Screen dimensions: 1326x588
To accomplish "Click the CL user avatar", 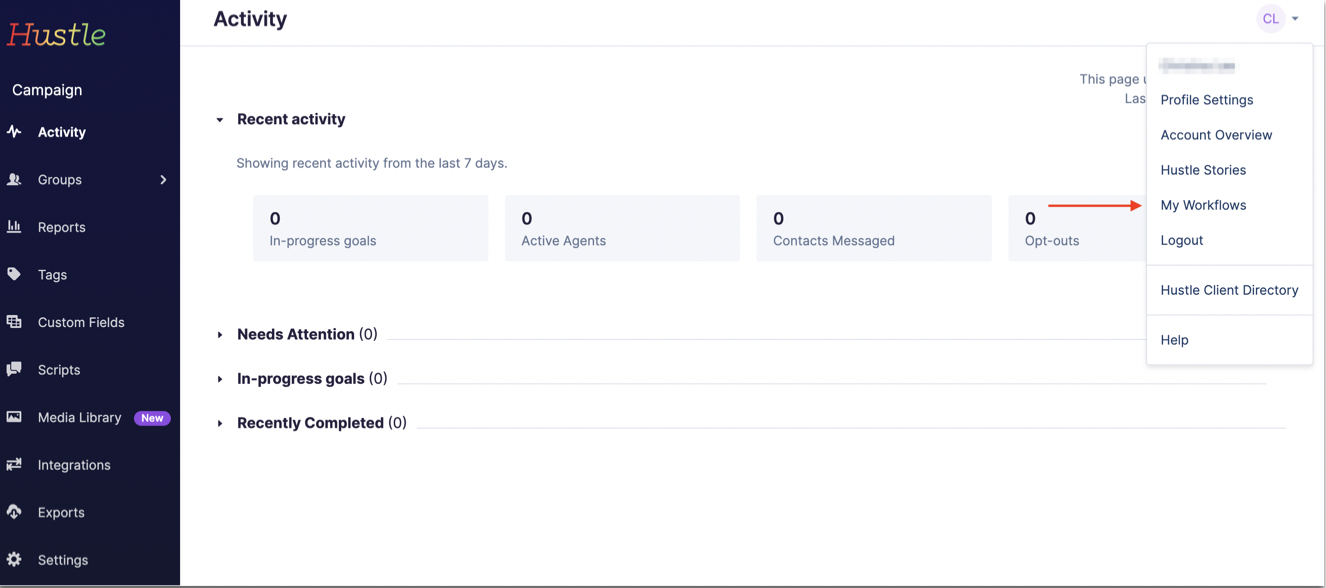I will tap(1270, 19).
